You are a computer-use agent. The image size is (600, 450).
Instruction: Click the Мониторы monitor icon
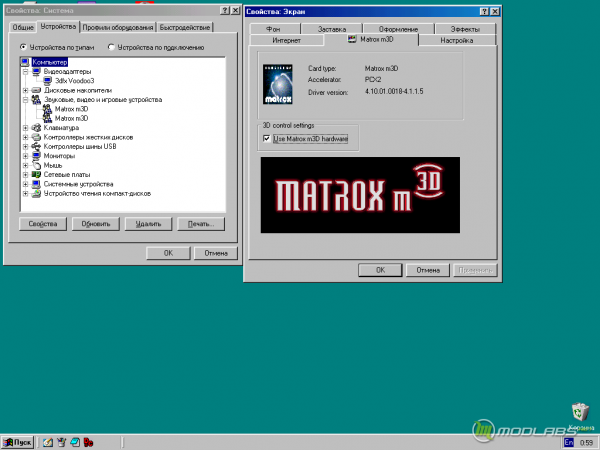(36, 156)
